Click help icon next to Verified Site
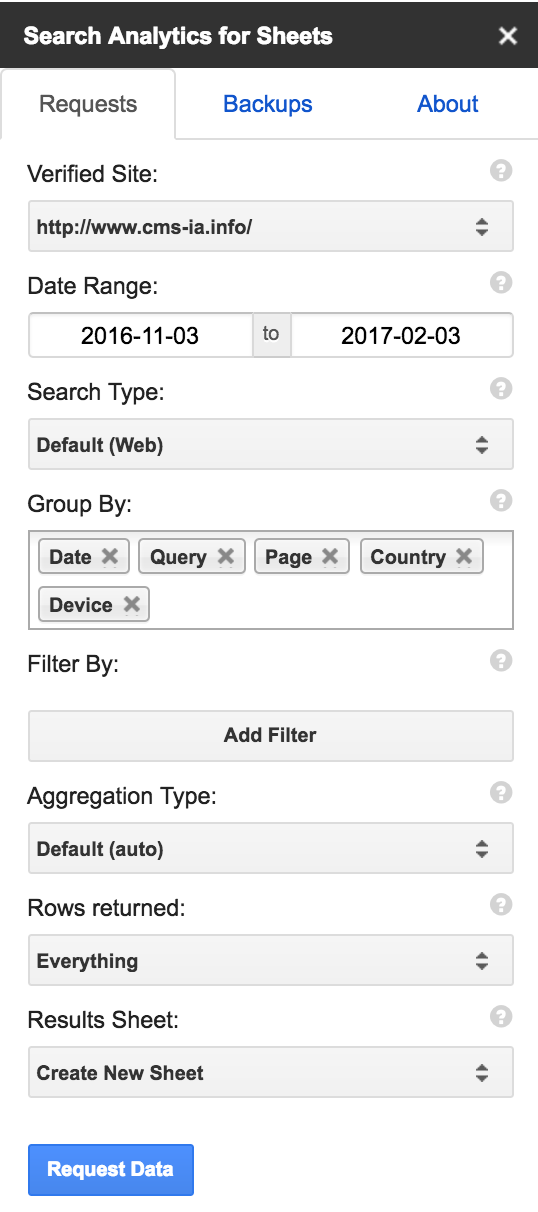The image size is (538, 1212). 501,171
